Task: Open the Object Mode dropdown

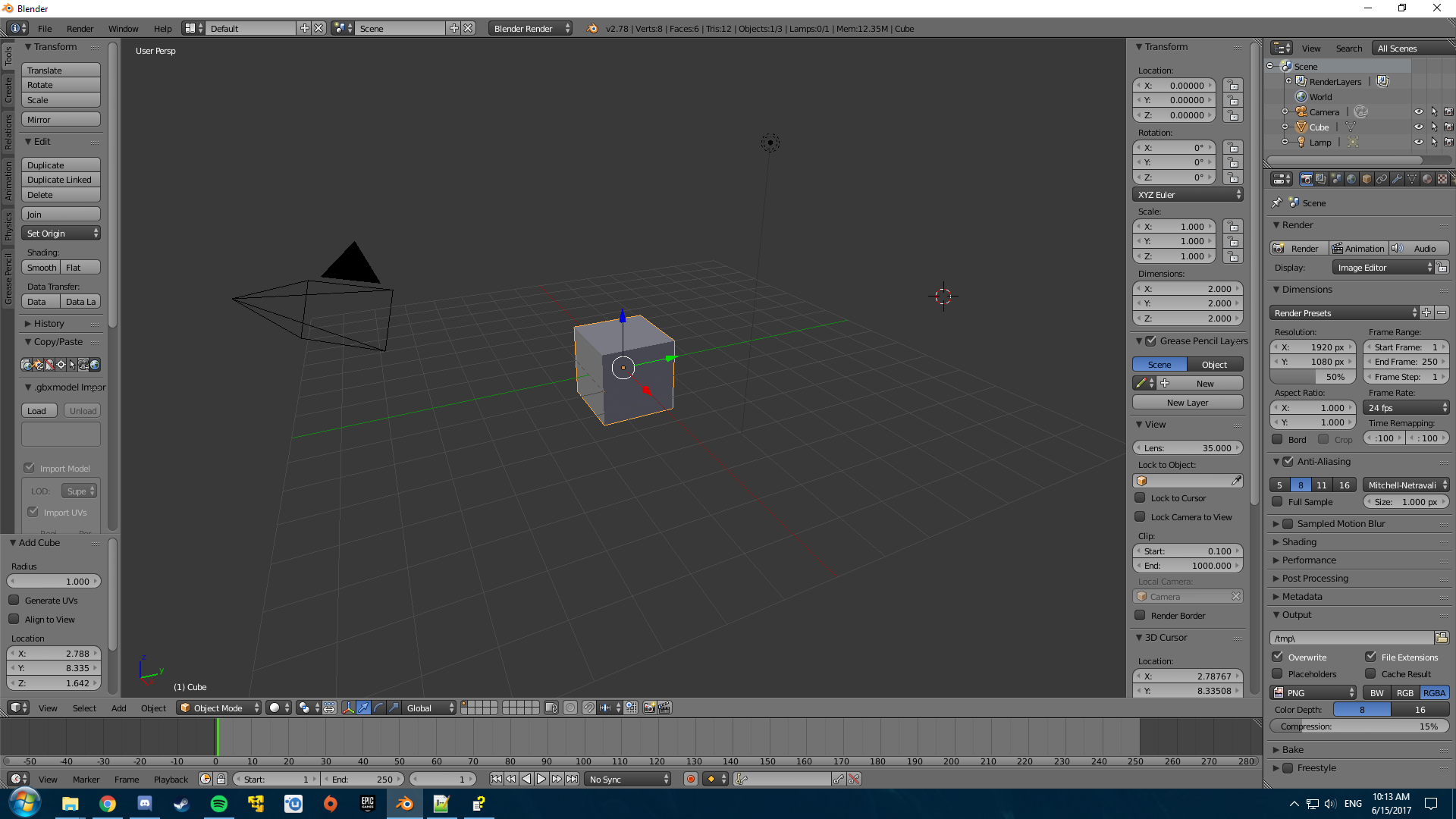Action: point(219,708)
